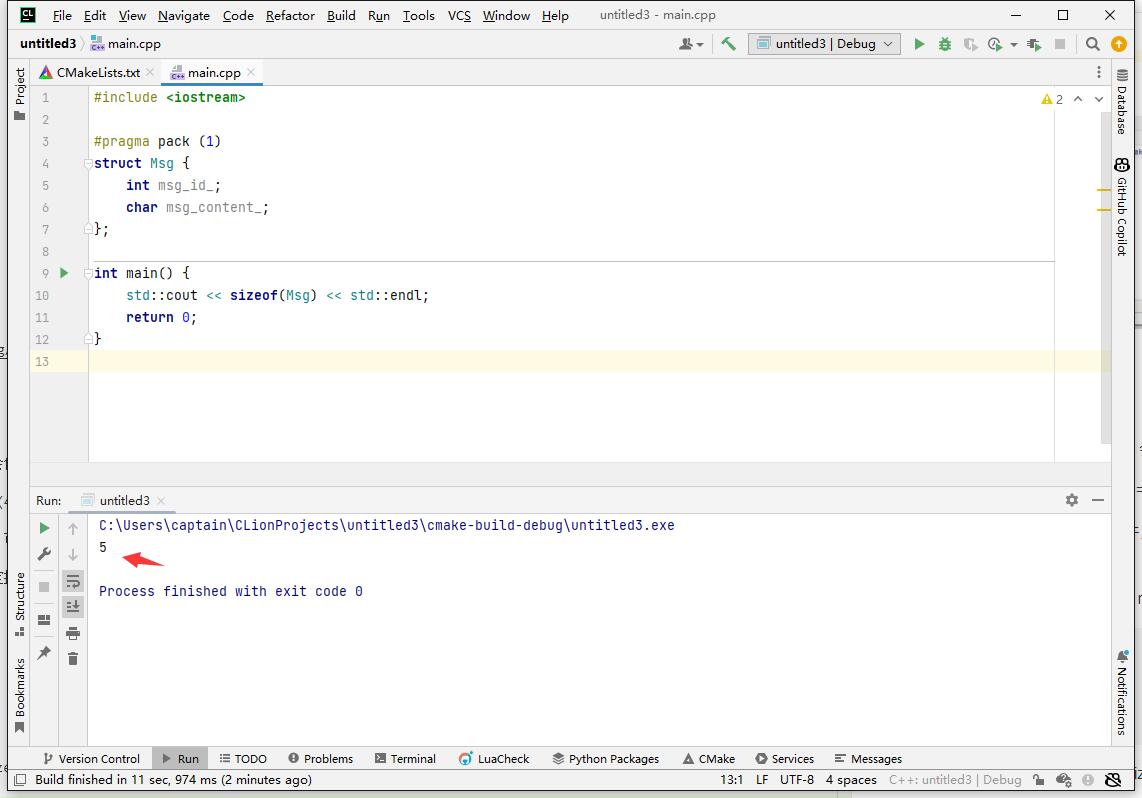Click the 4 spaces indent setting

click(x=851, y=780)
